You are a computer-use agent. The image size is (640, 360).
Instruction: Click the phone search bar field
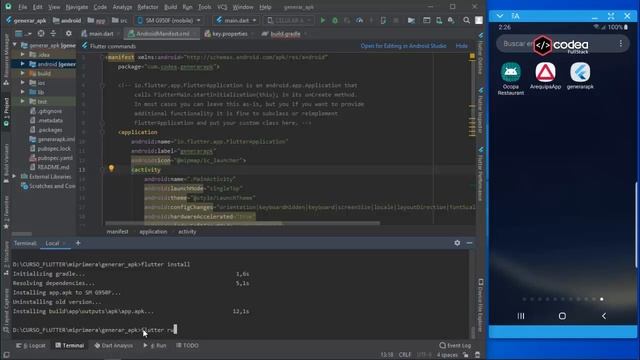coord(562,44)
